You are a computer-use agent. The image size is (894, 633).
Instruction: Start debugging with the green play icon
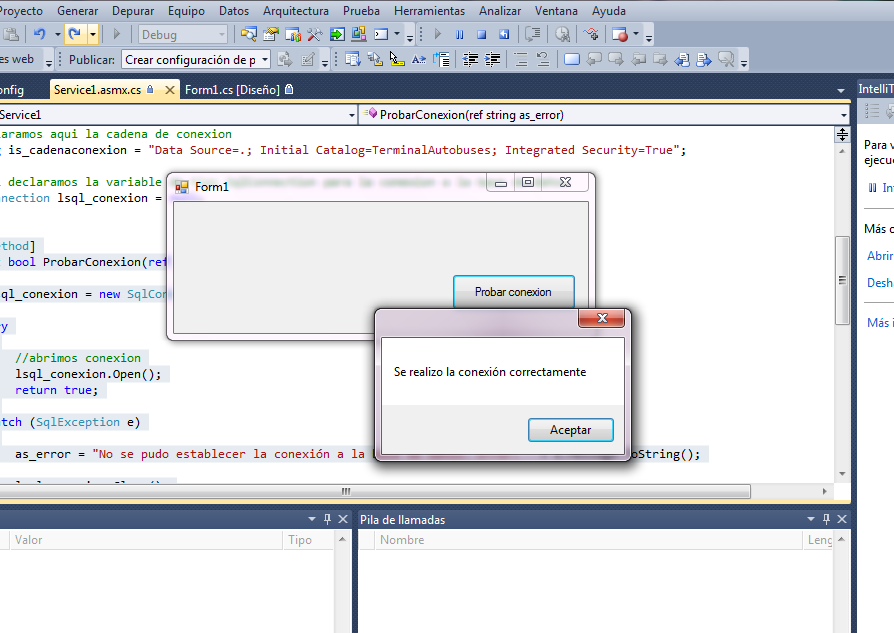(438, 34)
